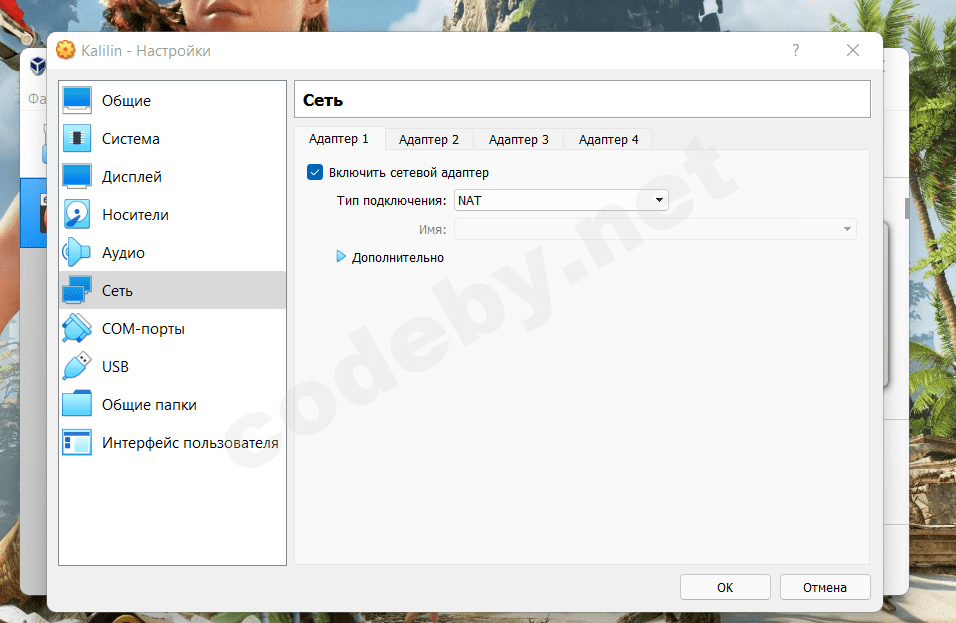The height and width of the screenshot is (623, 956).
Task: Open the Тип подключения NAT dropdown
Action: click(561, 201)
